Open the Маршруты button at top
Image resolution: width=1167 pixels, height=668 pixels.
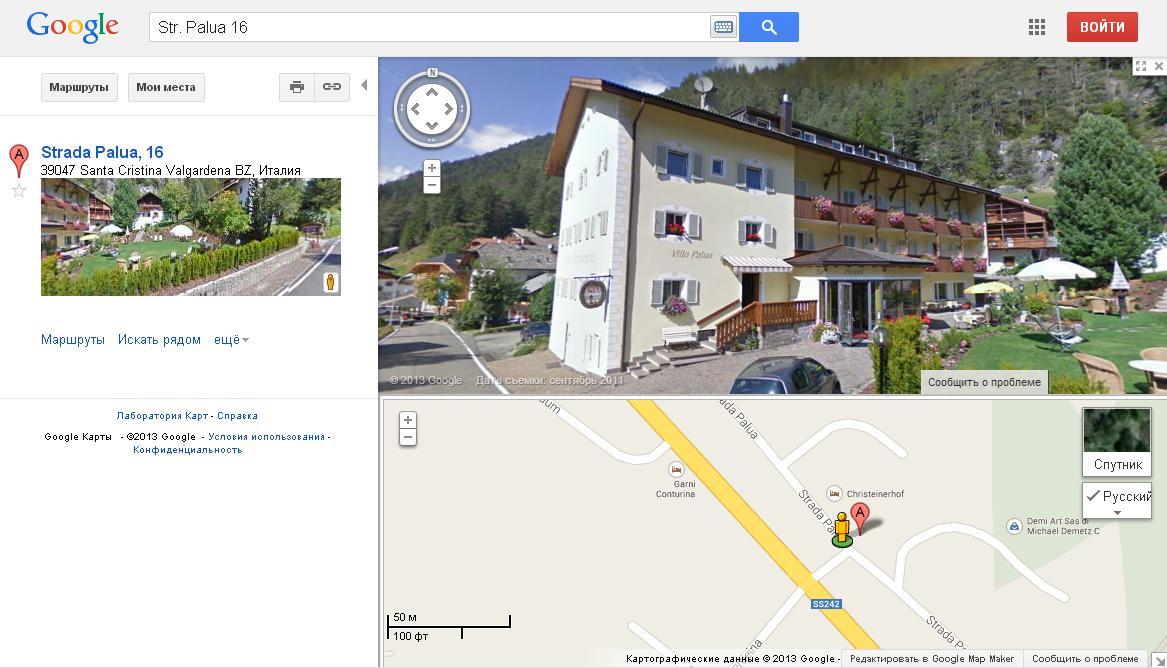coord(79,87)
